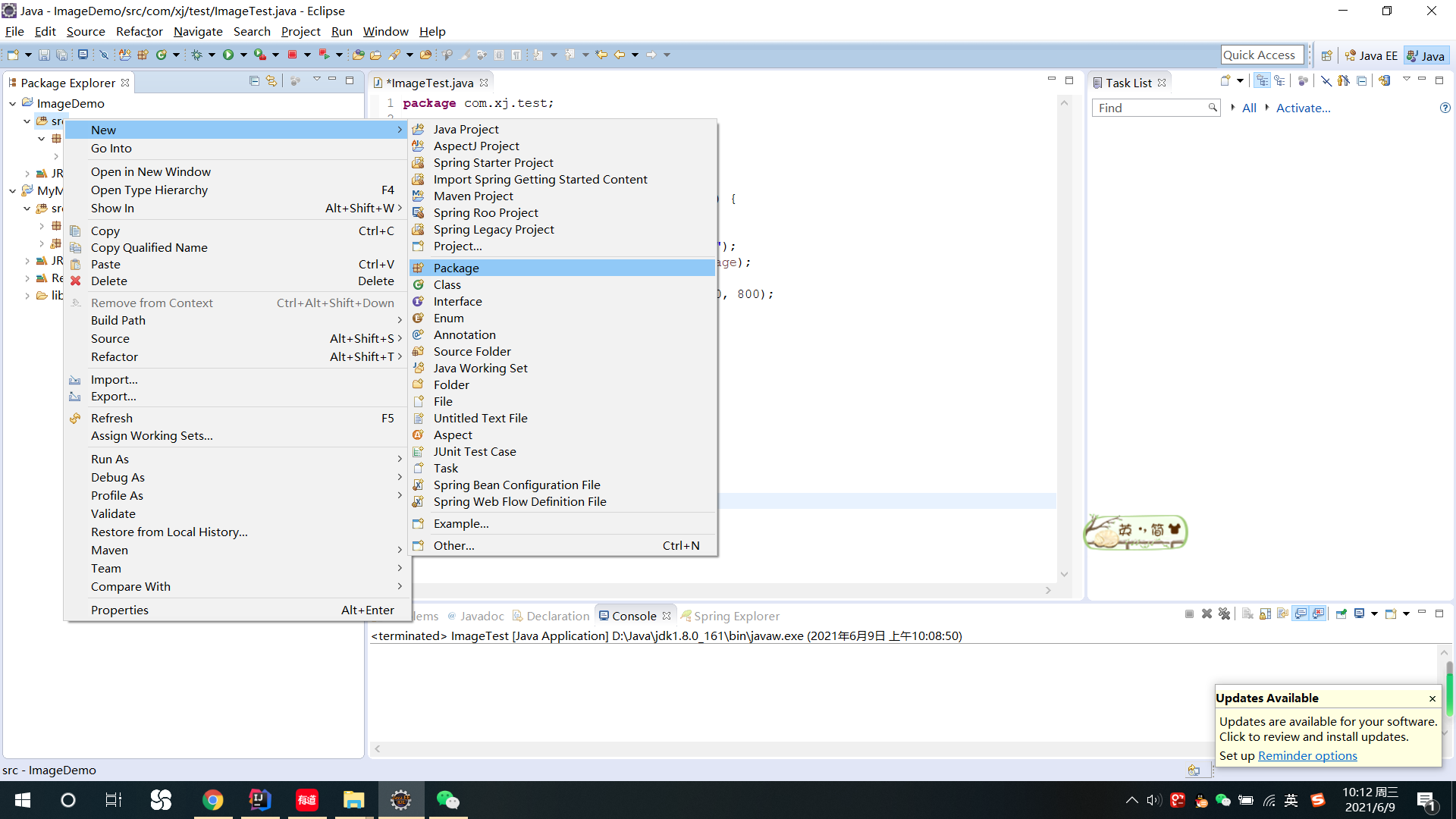Expand the ImageDemo project node
Viewport: 1456px width, 819px height.
[12, 103]
